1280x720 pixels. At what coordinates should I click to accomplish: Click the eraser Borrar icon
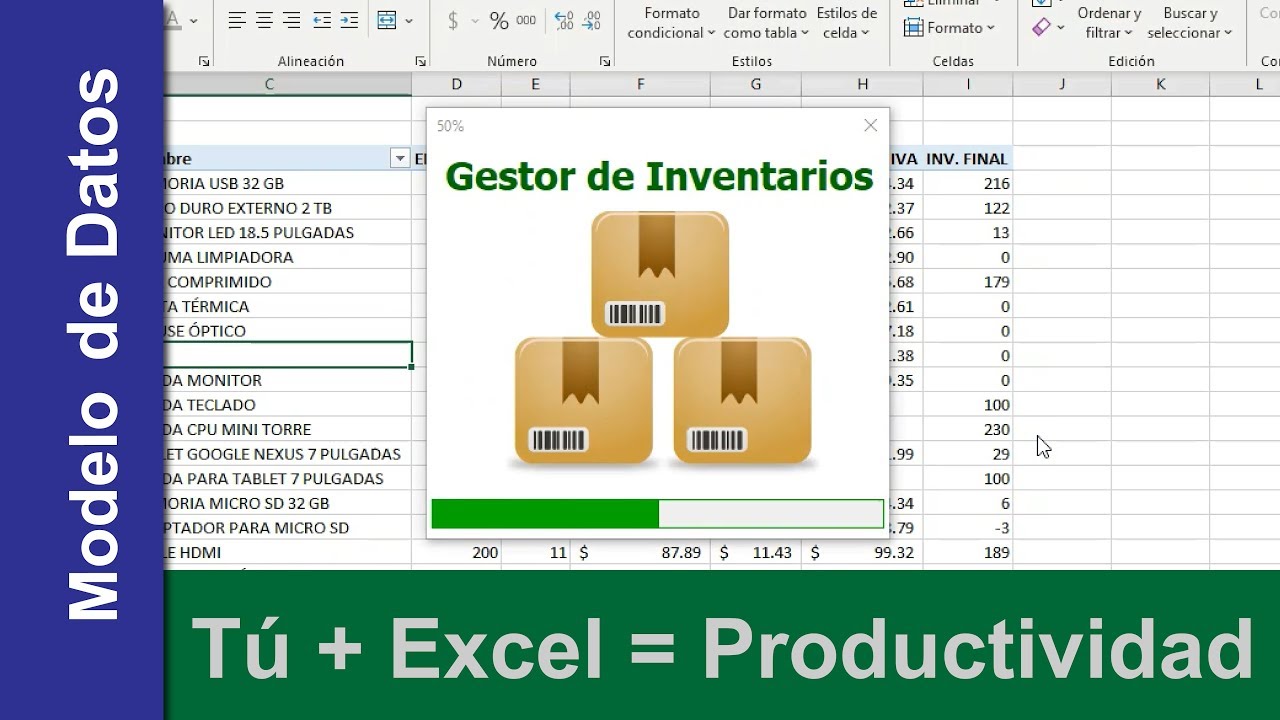pos(1042,28)
